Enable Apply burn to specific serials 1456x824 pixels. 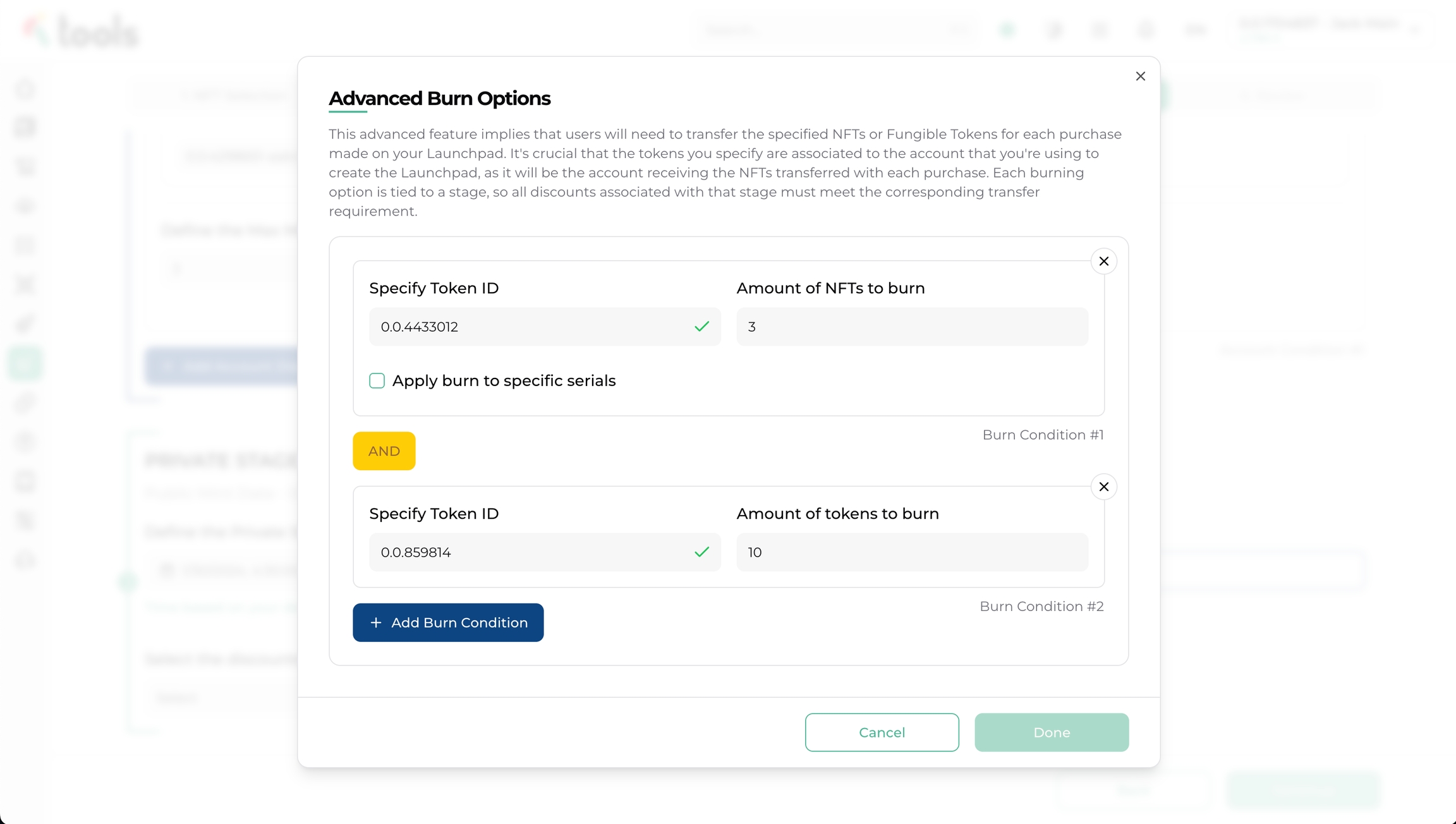tap(377, 380)
